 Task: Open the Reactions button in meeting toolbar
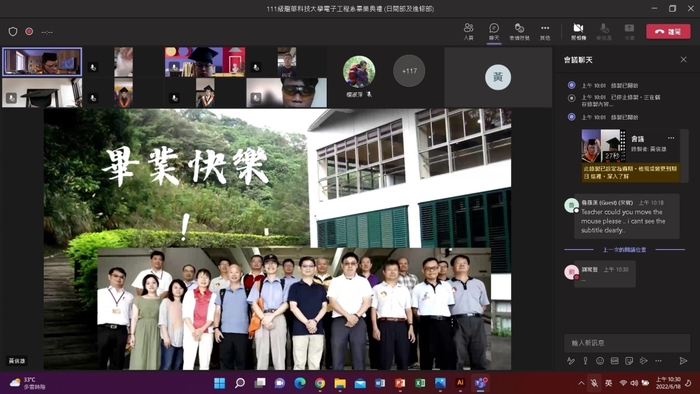pyautogui.click(x=519, y=32)
